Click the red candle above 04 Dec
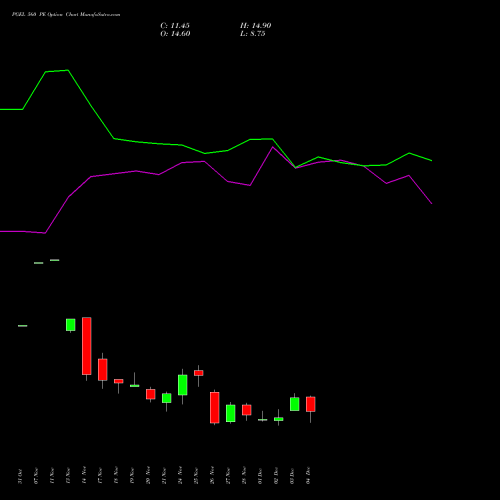The height and width of the screenshot is (500, 500). [311, 404]
